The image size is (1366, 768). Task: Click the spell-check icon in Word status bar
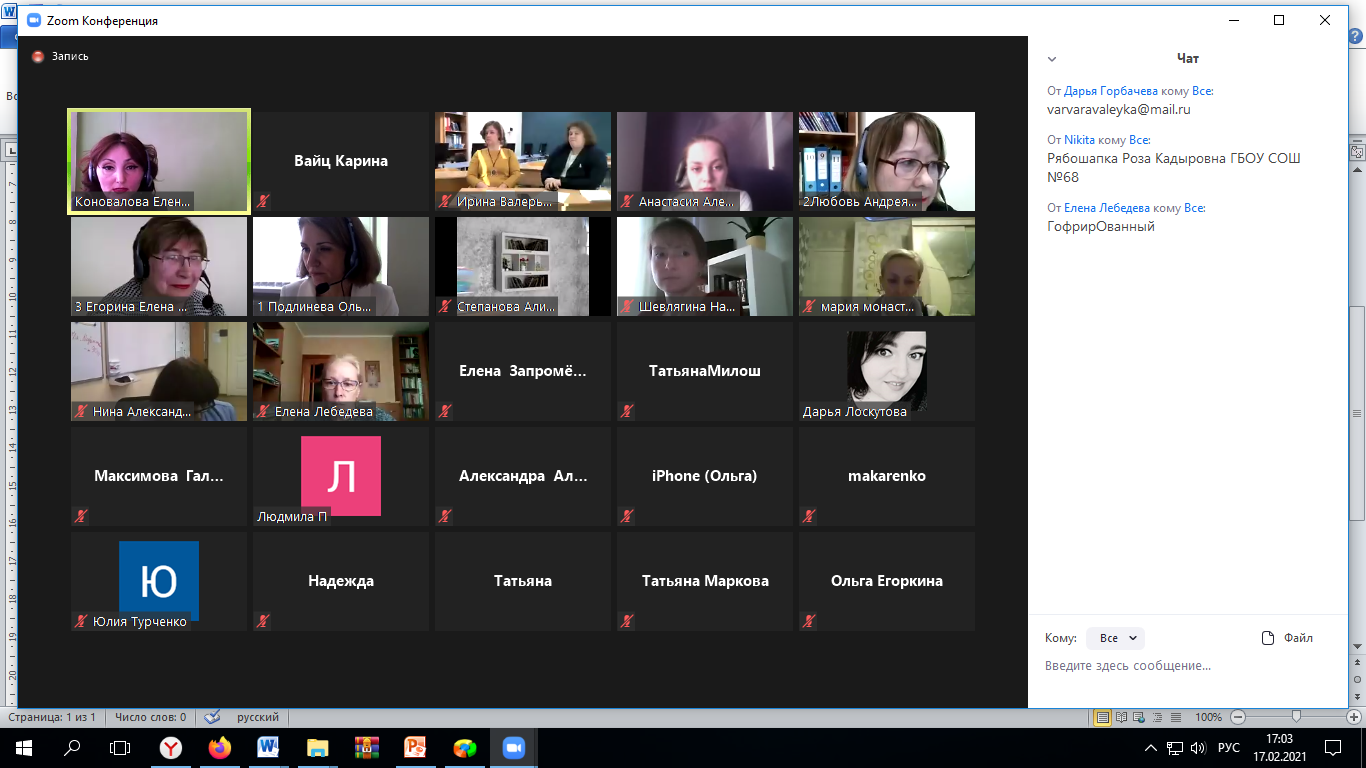(x=212, y=717)
